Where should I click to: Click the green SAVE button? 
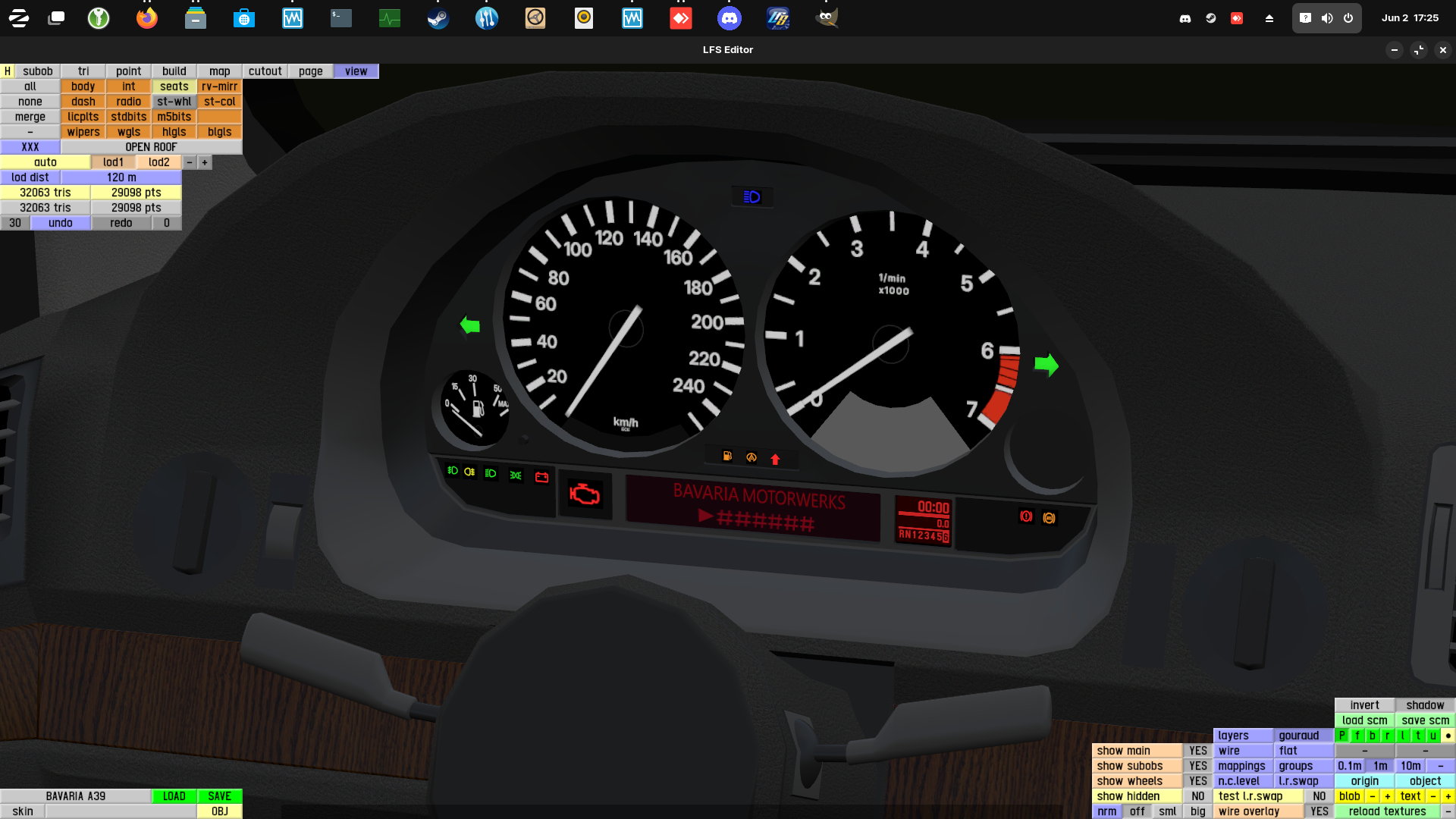pos(219,796)
